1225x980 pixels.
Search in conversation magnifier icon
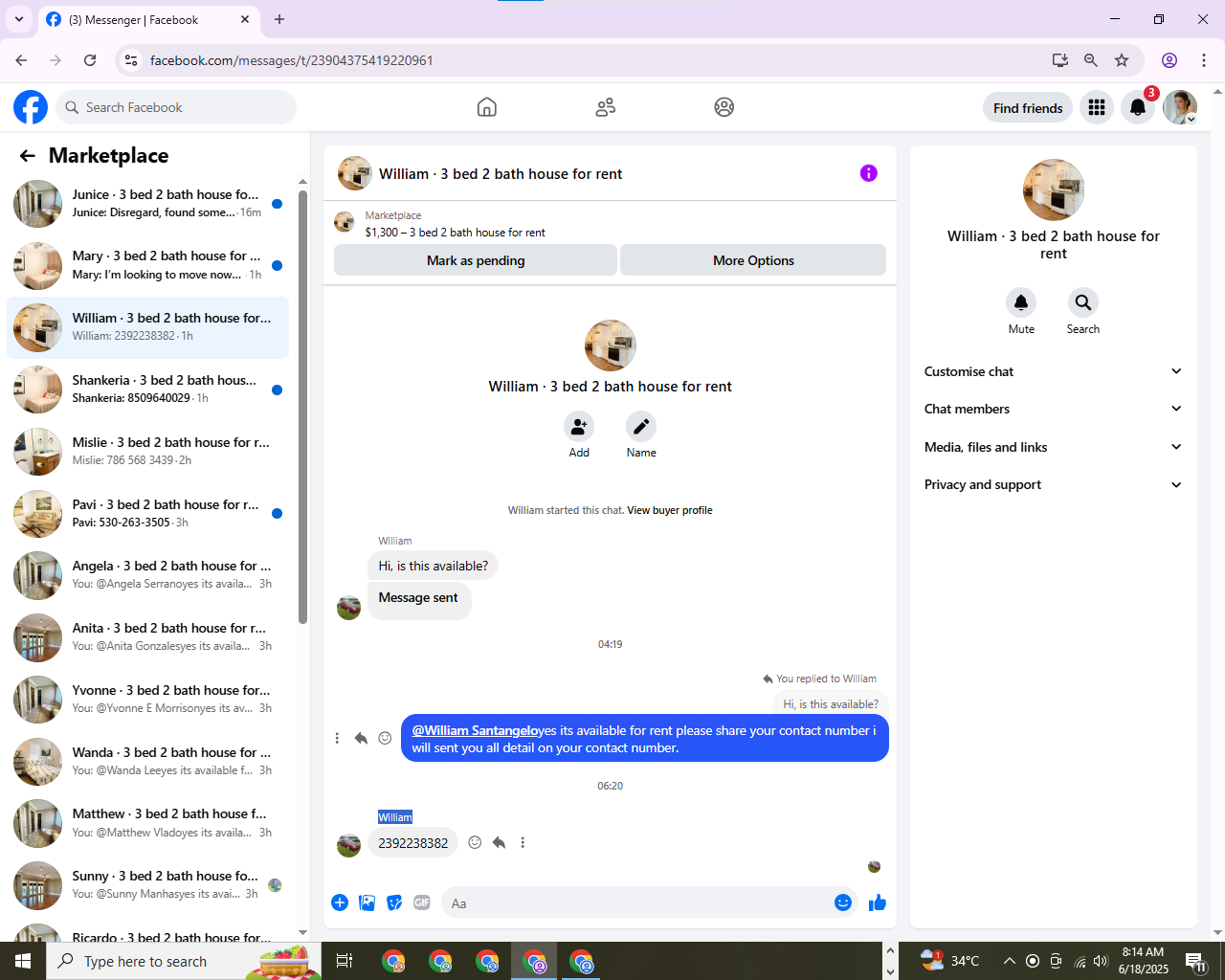pos(1083,302)
